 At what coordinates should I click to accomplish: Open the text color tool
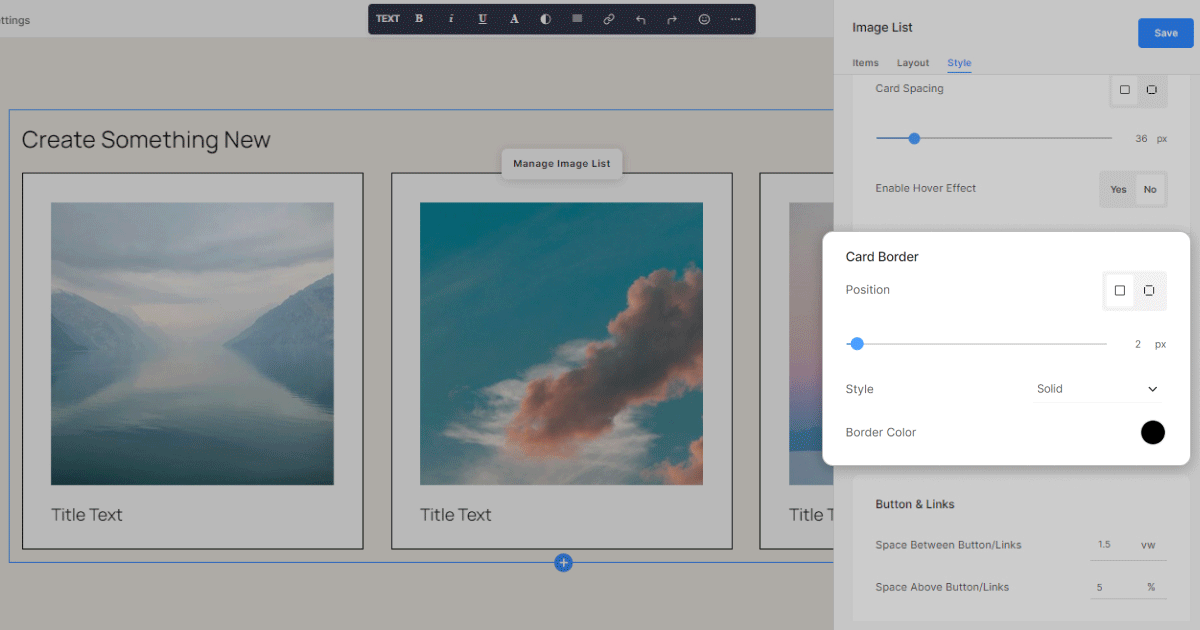(x=514, y=19)
